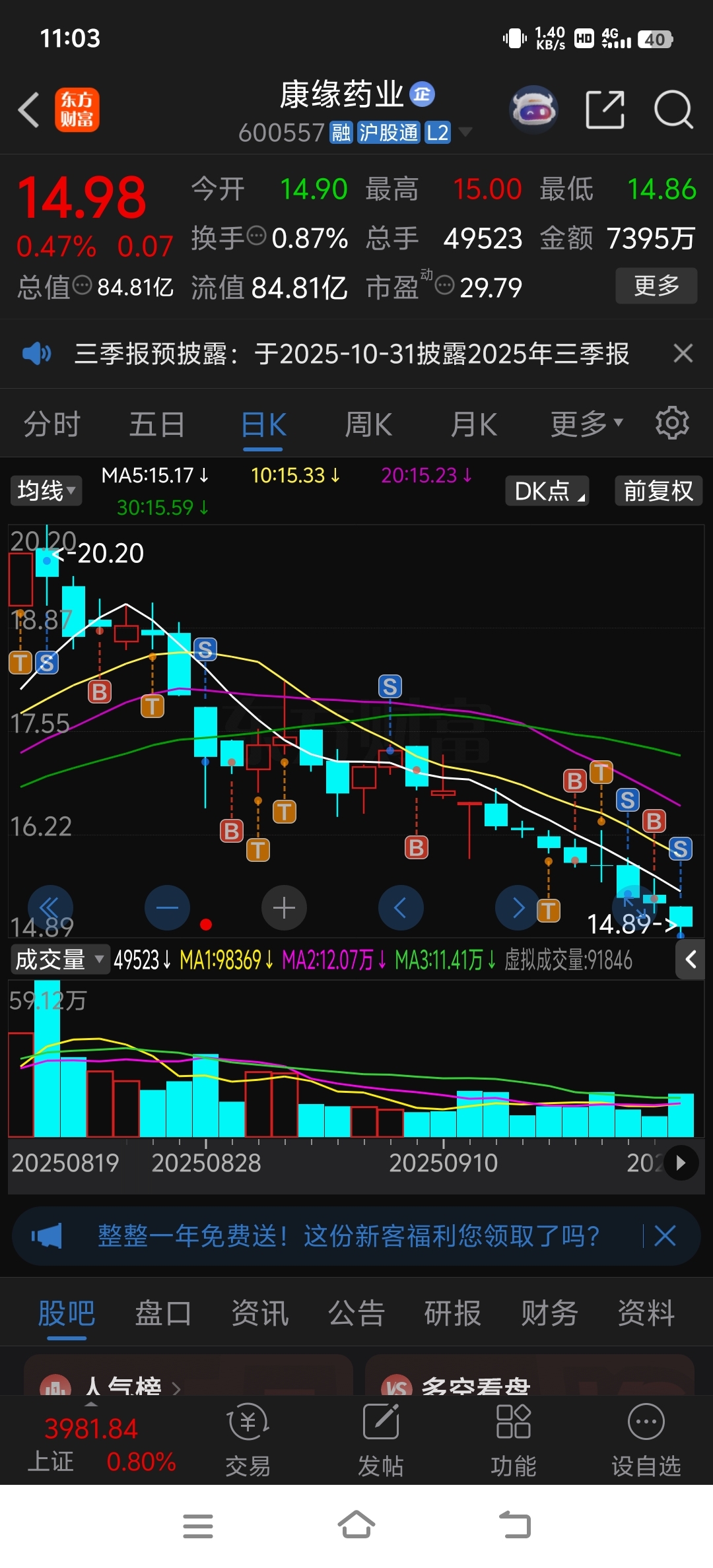The height and width of the screenshot is (1568, 713).
Task: Open the DK点 selector
Action: pos(547,491)
